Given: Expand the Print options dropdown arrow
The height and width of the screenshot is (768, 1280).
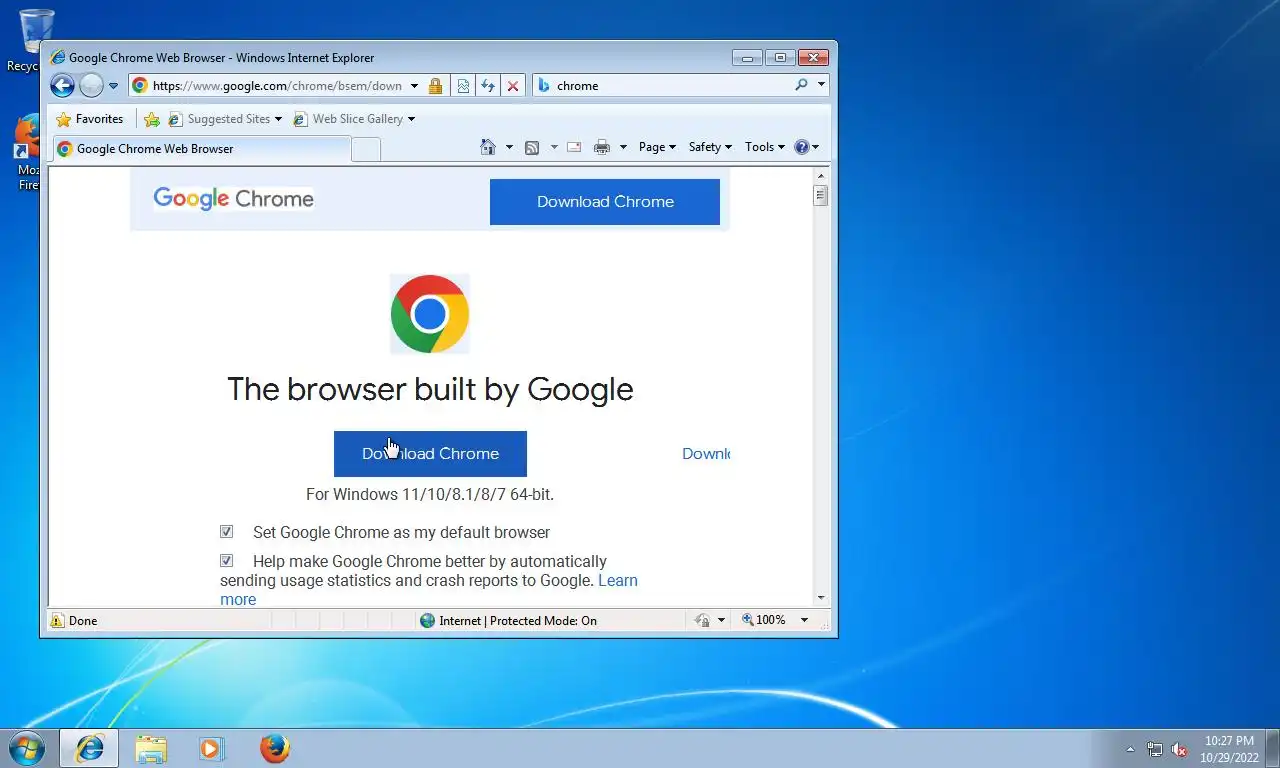Looking at the screenshot, I should (623, 147).
